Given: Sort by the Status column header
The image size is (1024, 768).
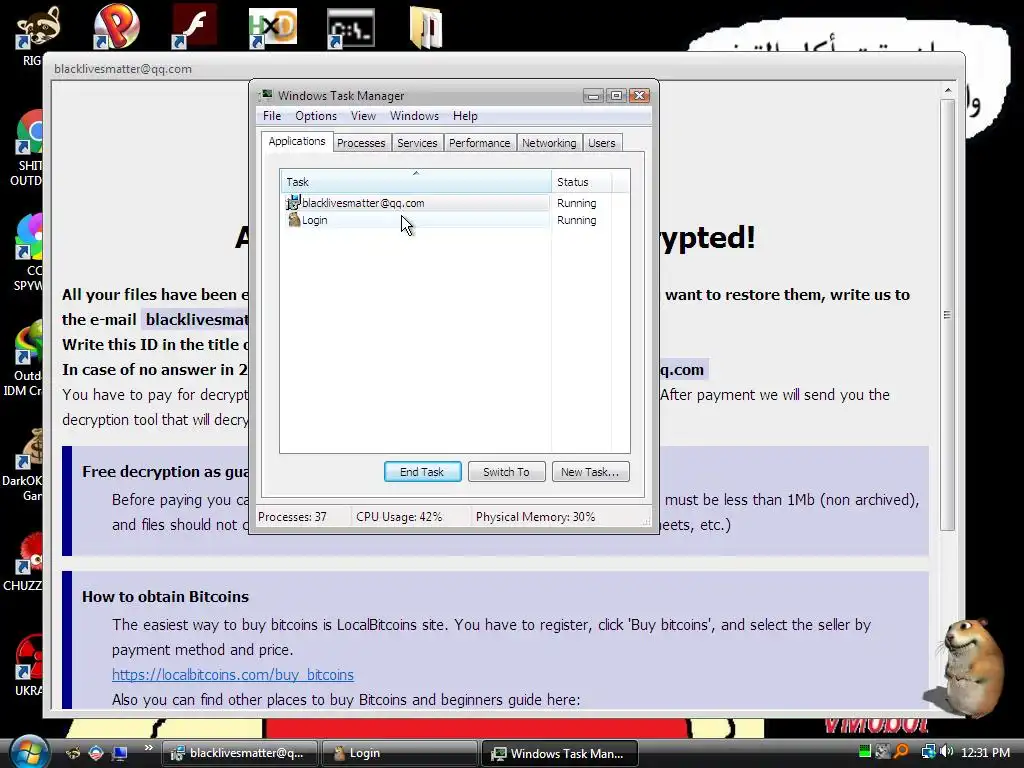Looking at the screenshot, I should 581,182.
